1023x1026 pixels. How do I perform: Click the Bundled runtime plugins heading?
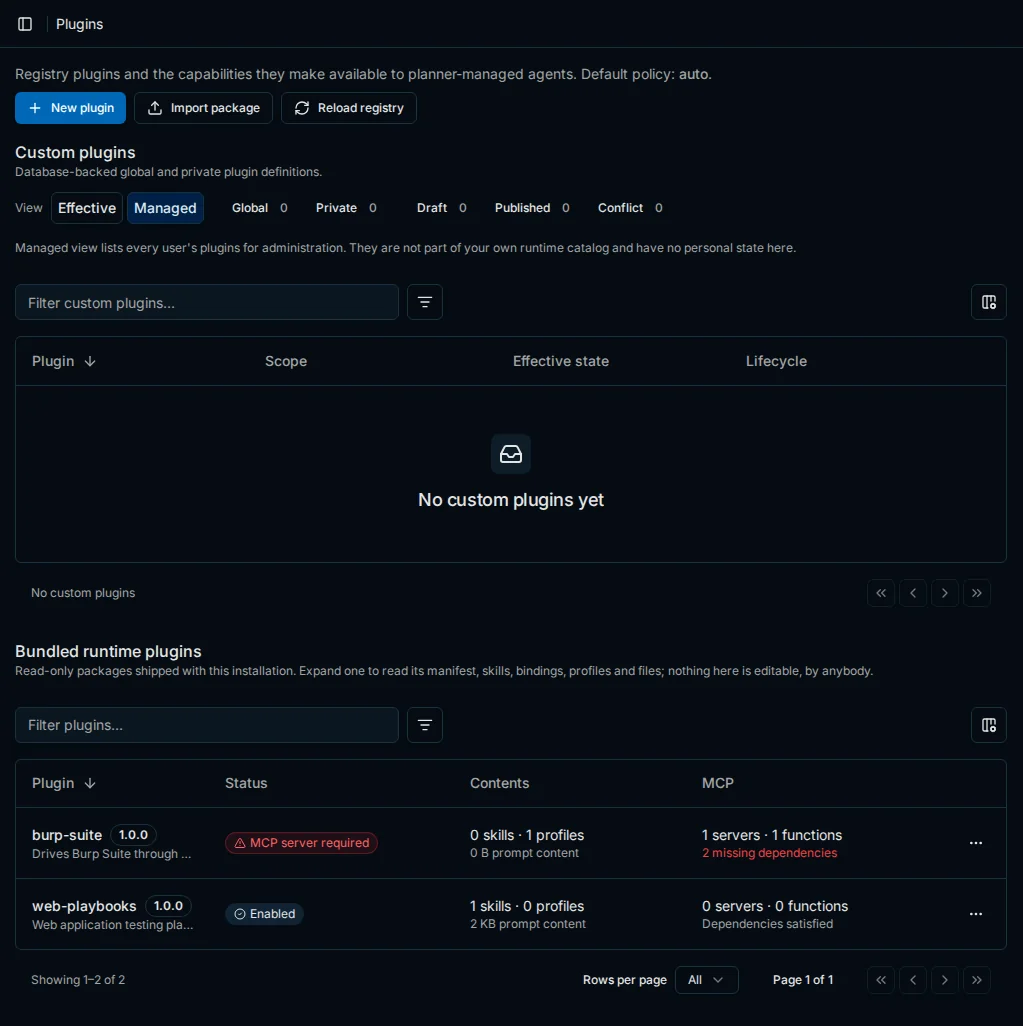coord(108,652)
